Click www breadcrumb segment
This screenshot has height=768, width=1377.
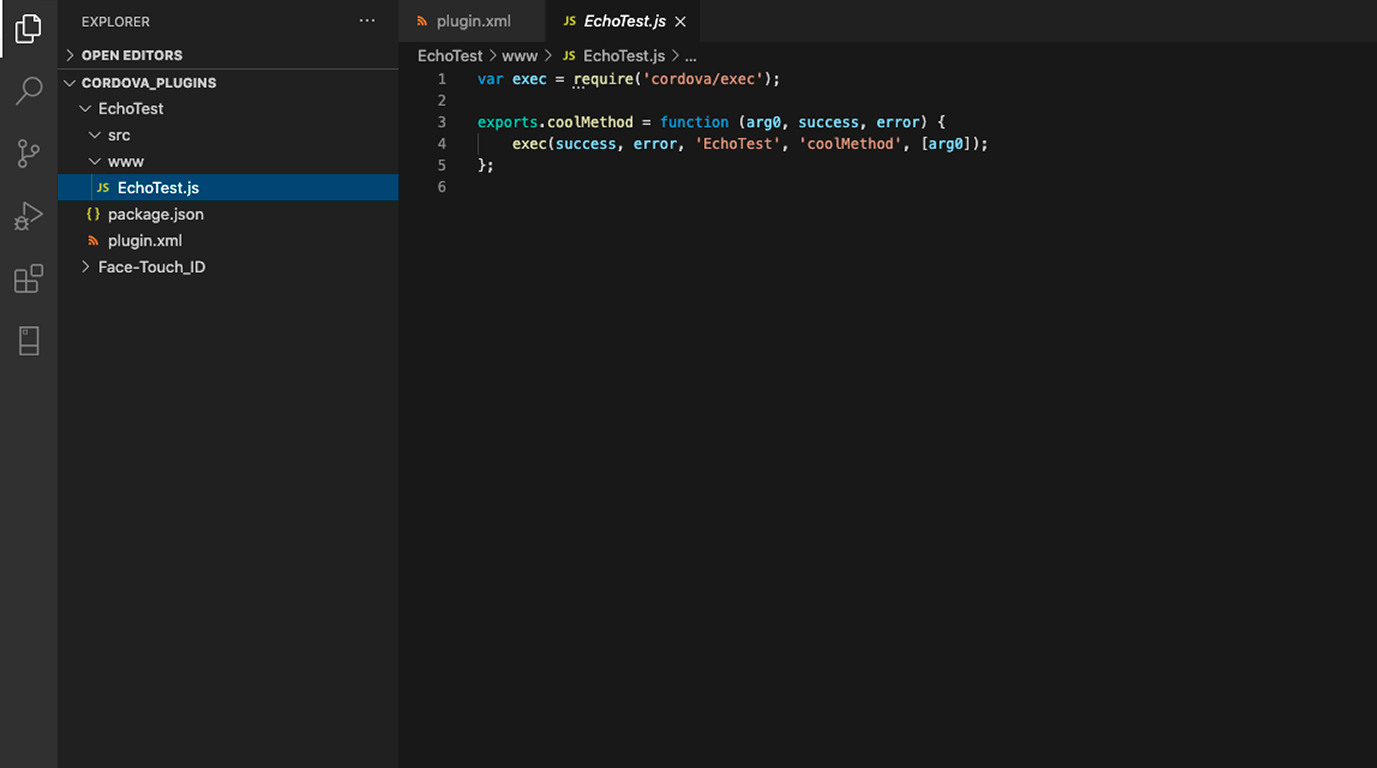click(x=520, y=56)
